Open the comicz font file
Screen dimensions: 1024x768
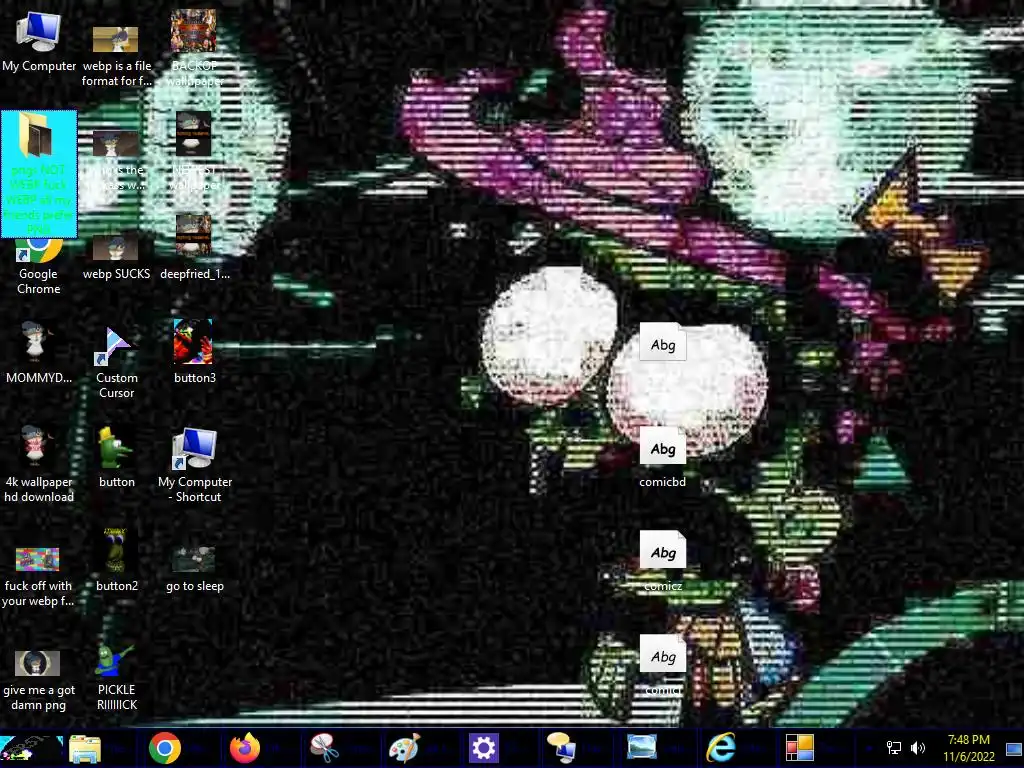[x=662, y=562]
